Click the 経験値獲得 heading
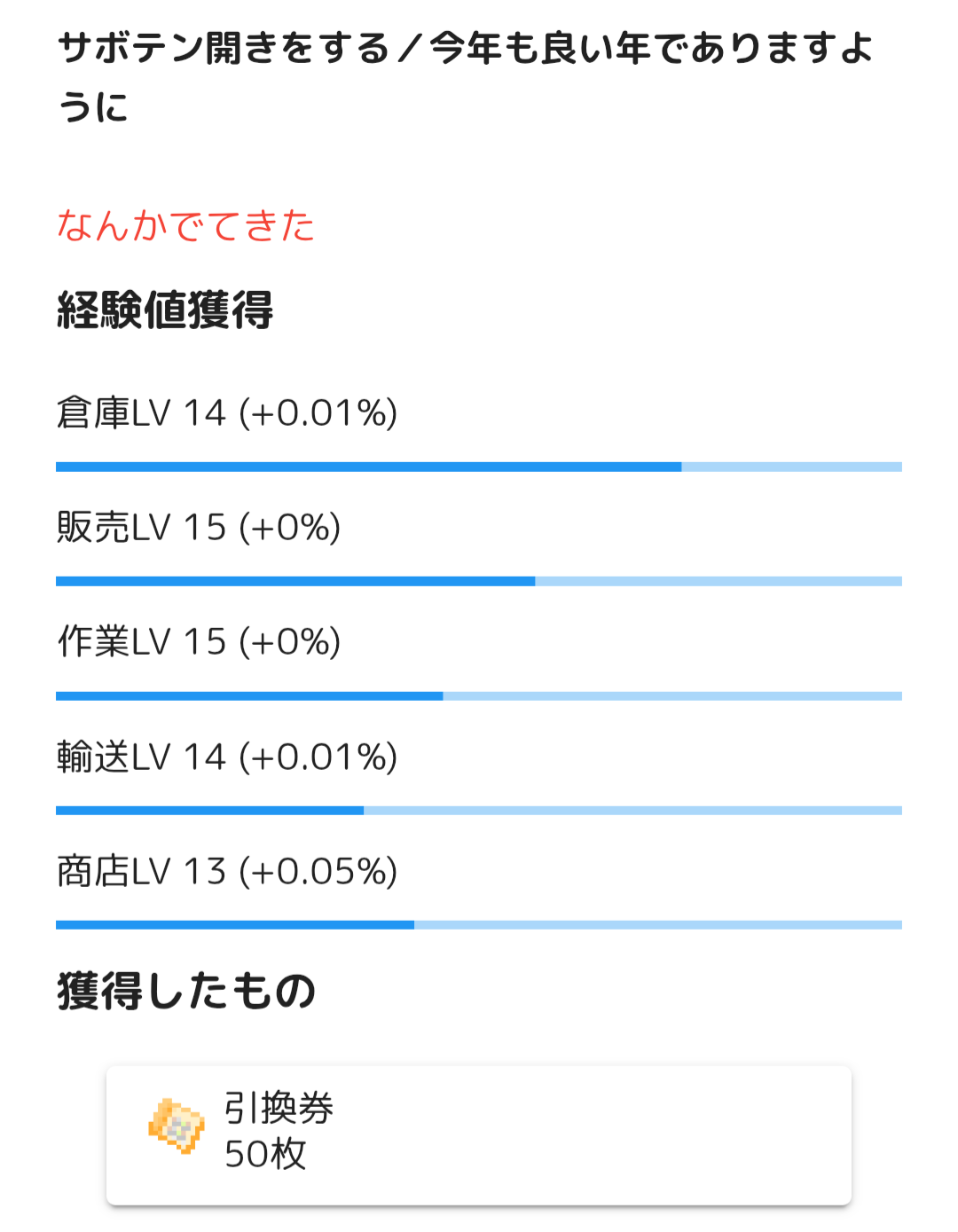Image resolution: width=958 pixels, height=1232 pixels. [x=165, y=310]
